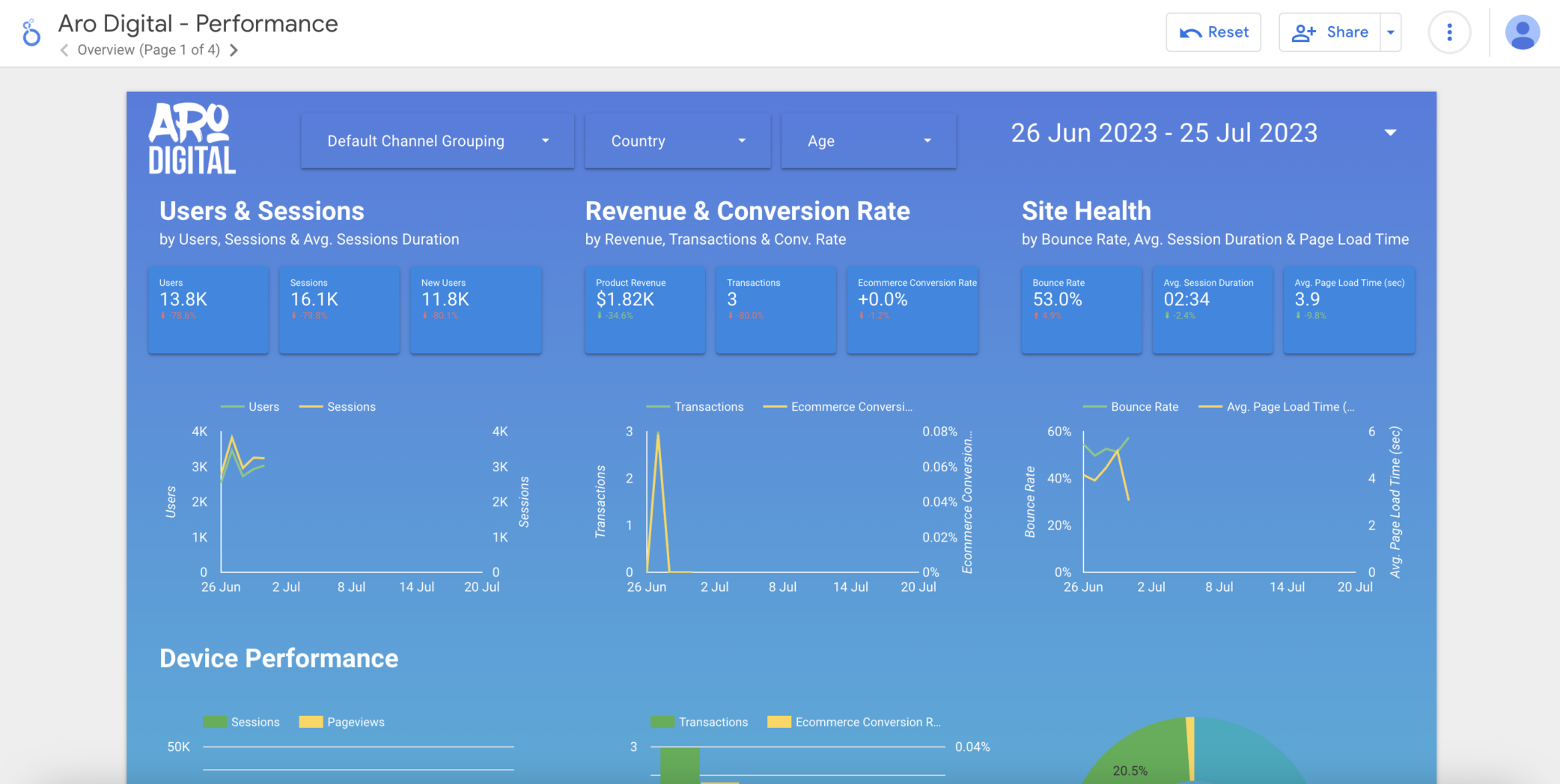This screenshot has width=1560, height=784.
Task: Change the 26 Jun - 25 Jul date range
Action: point(1164,133)
